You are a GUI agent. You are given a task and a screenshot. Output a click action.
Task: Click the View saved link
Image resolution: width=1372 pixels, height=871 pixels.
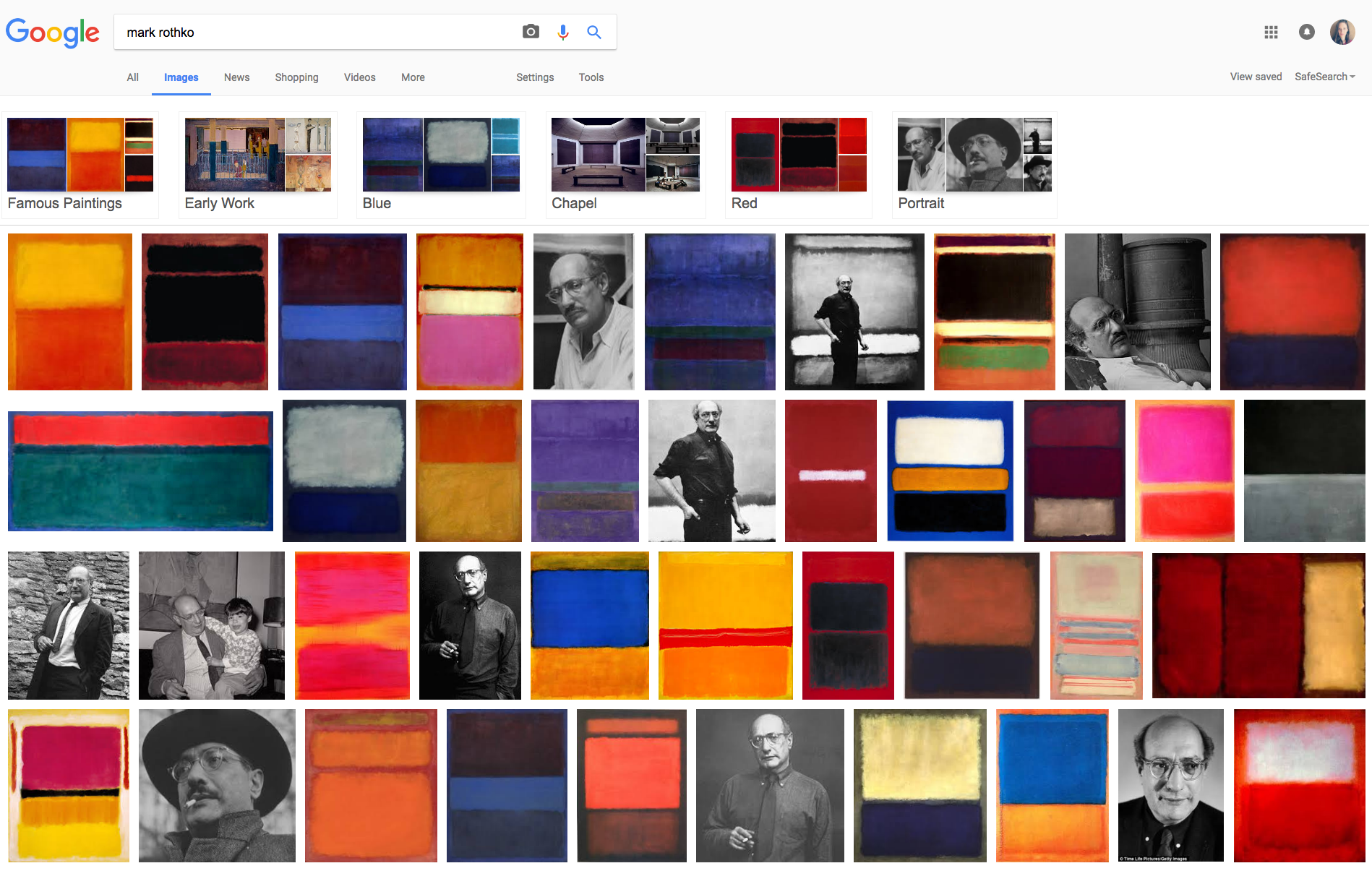point(1256,77)
